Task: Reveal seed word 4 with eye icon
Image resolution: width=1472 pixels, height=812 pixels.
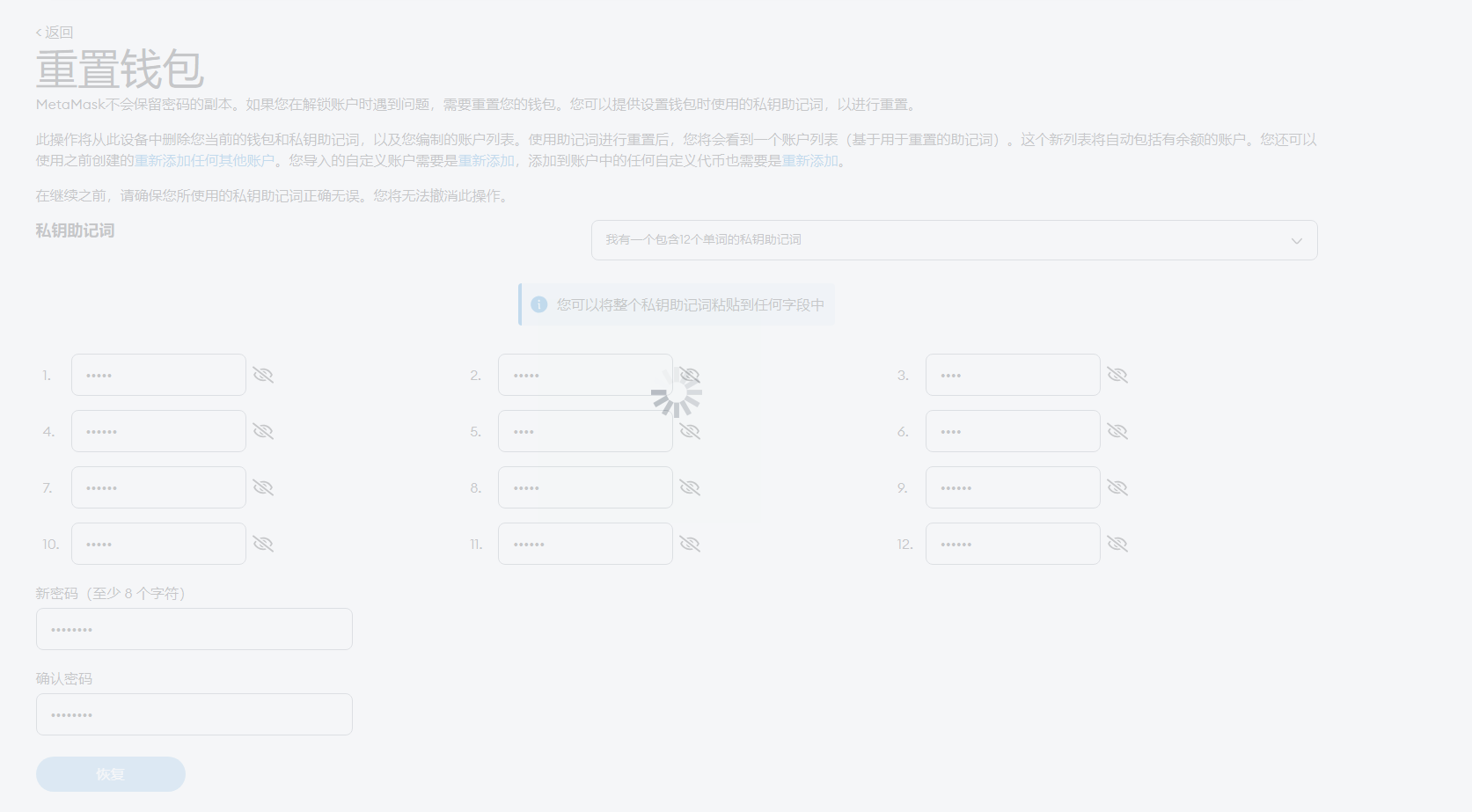Action: [x=263, y=432]
